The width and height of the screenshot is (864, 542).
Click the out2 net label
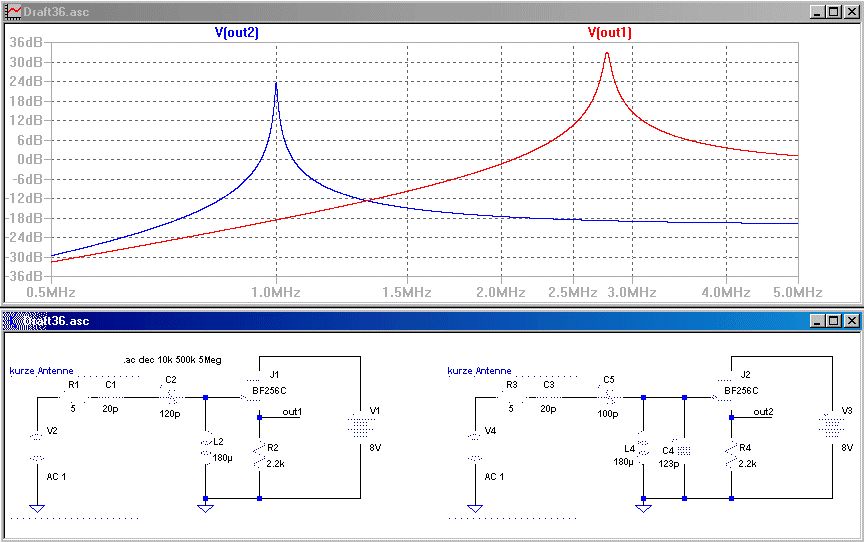[763, 411]
